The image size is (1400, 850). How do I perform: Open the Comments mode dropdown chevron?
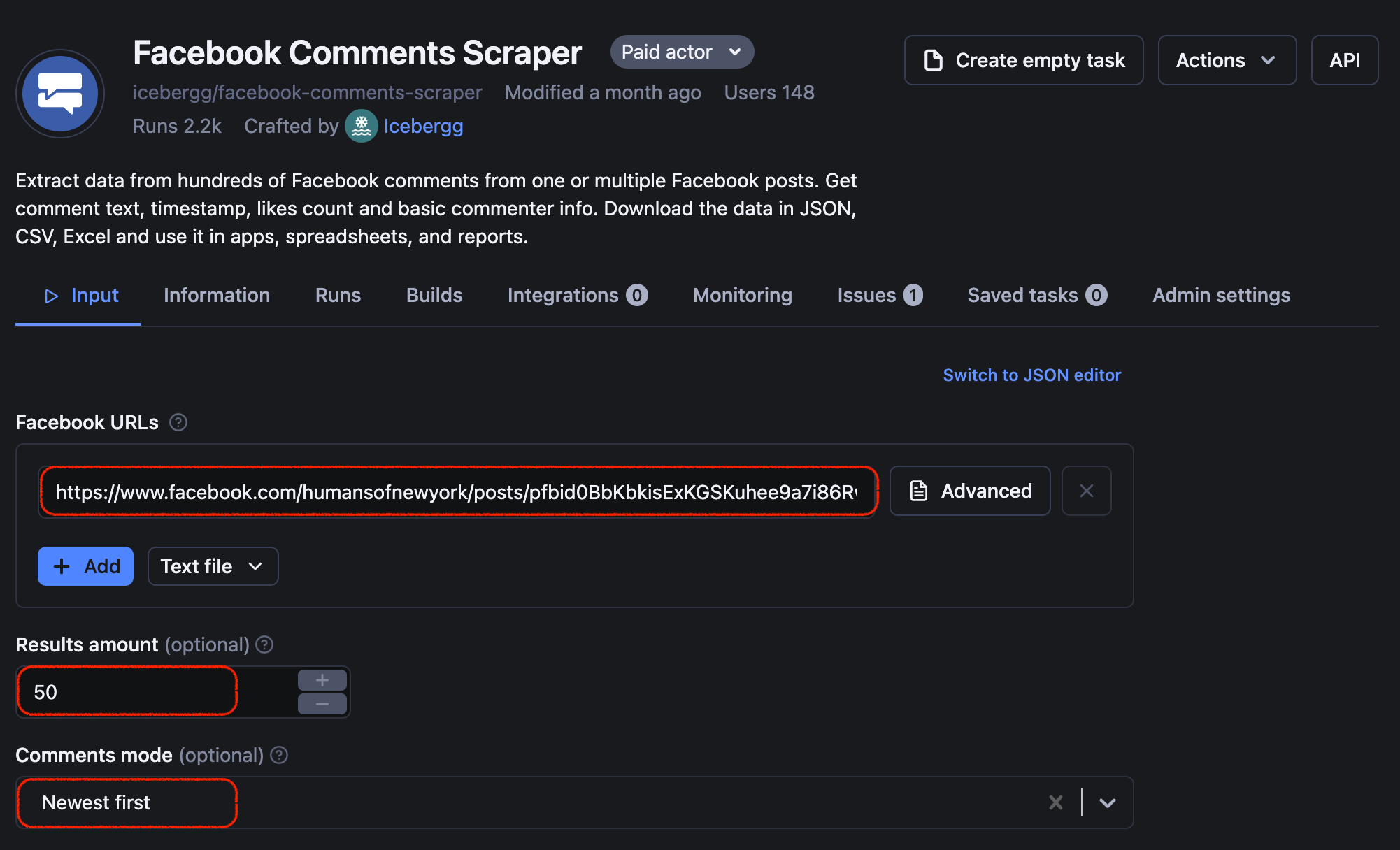click(x=1107, y=802)
